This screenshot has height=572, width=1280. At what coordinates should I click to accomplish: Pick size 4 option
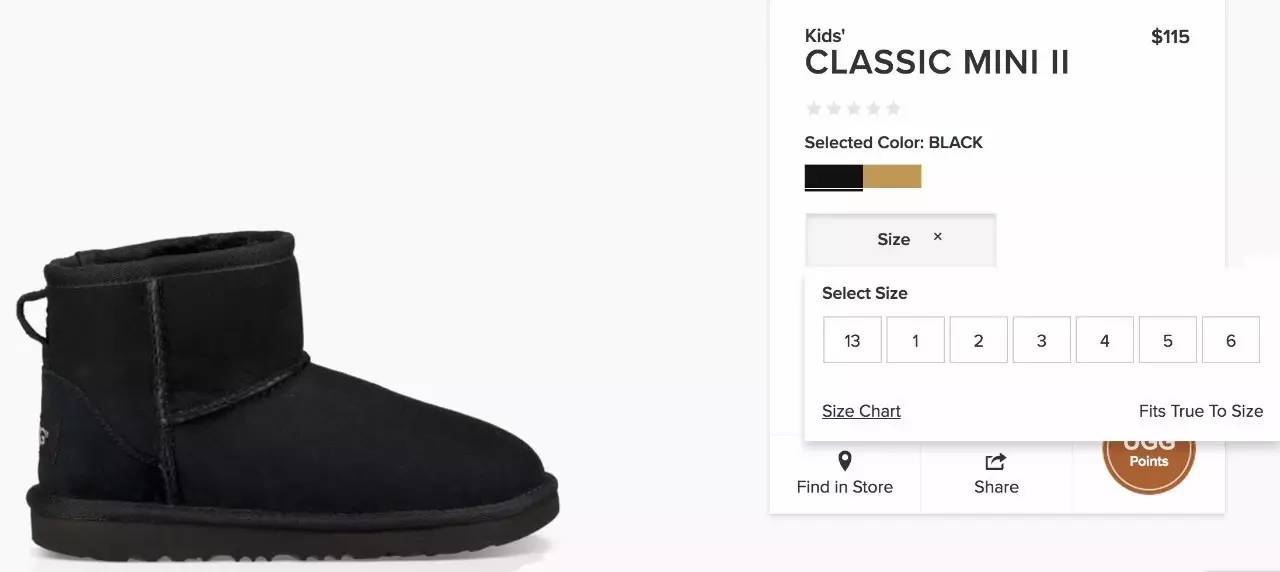click(1104, 340)
